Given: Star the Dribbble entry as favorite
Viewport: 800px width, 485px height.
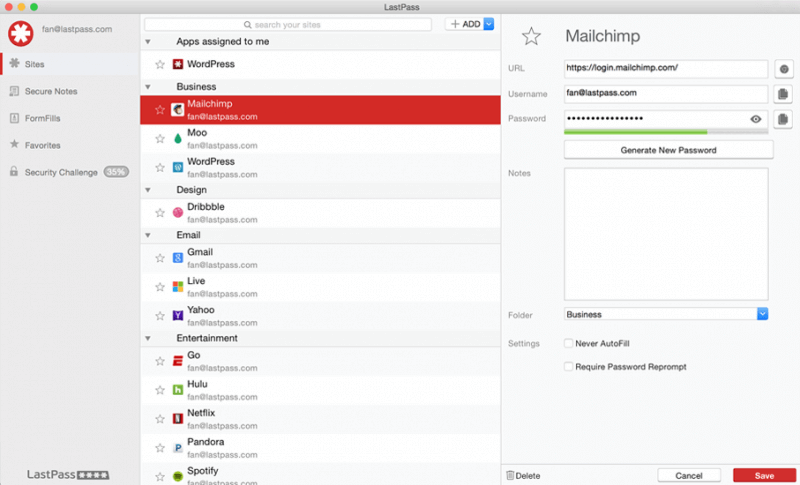Looking at the screenshot, I should [159, 212].
